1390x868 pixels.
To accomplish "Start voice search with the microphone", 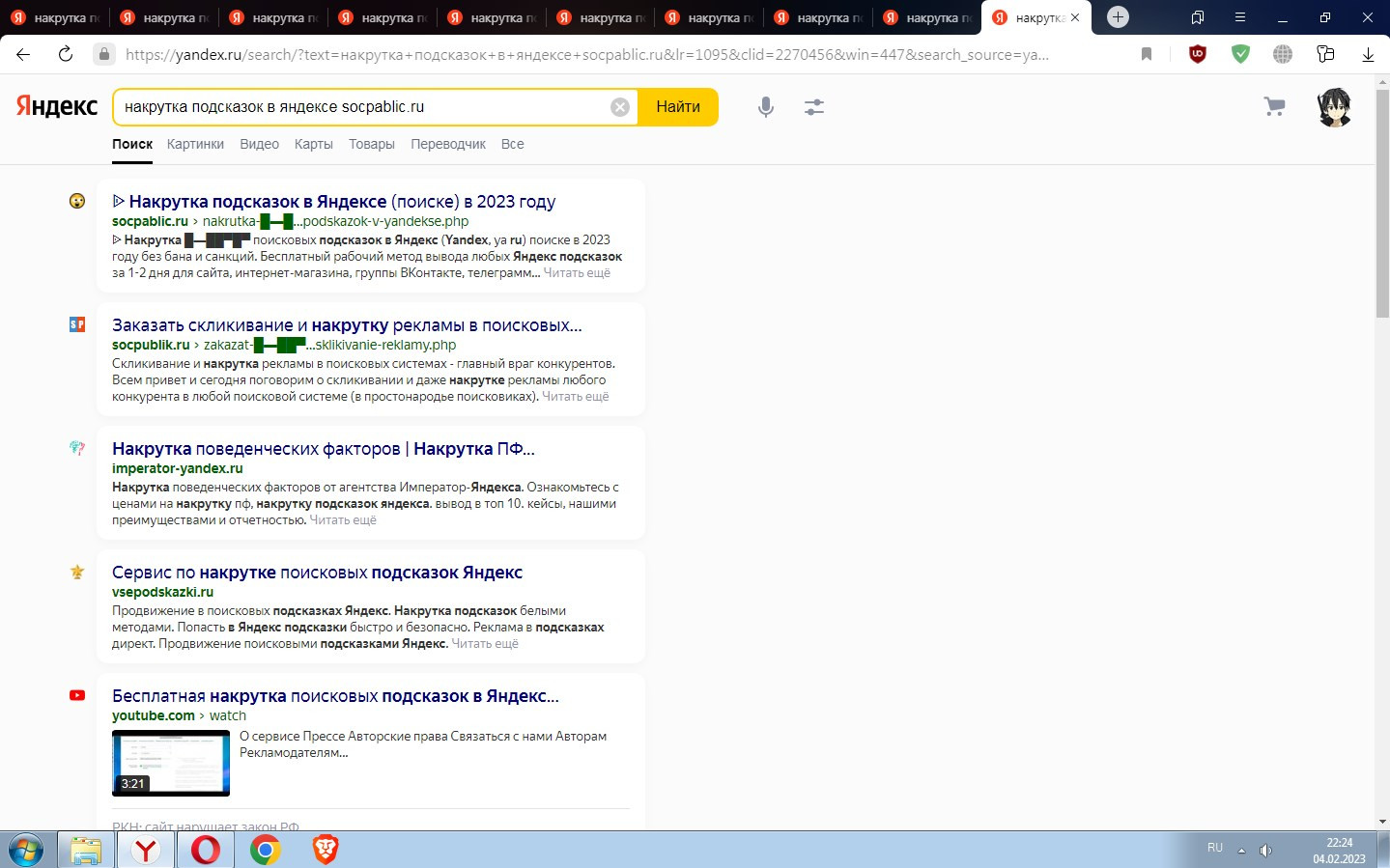I will pyautogui.click(x=766, y=107).
